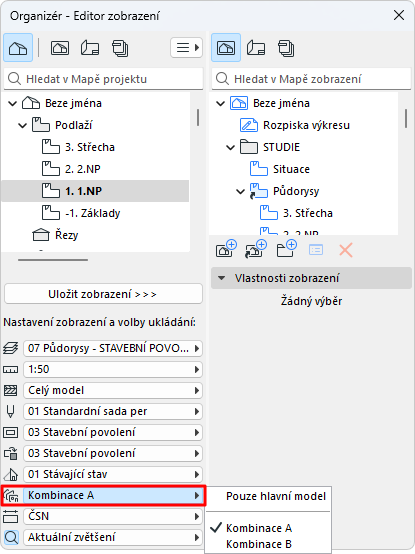Open the scale '1:50' dropdown
Screen dimensions: 415x554
tap(113, 369)
